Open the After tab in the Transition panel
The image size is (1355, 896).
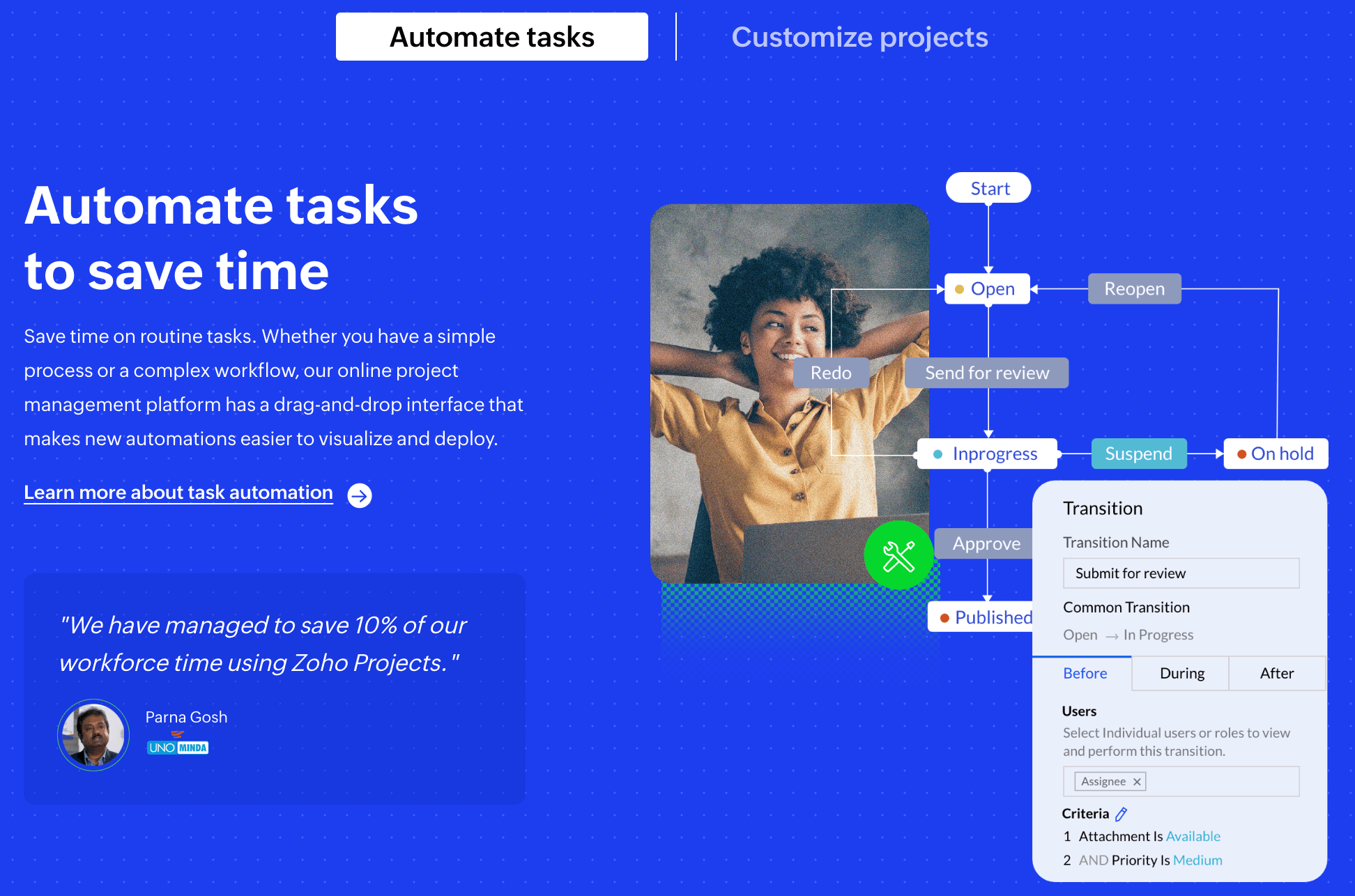click(1276, 673)
